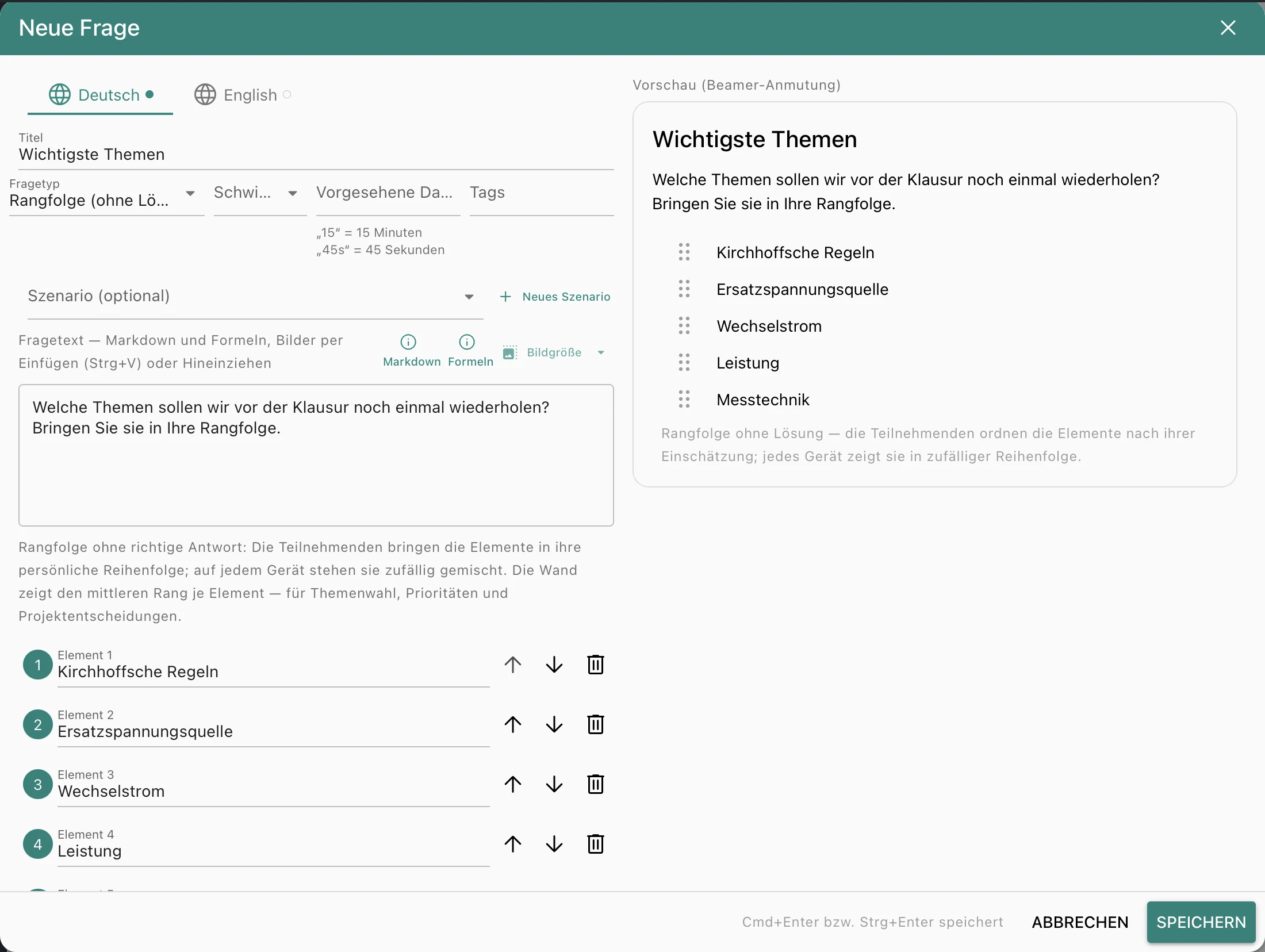Click Kirchhoffsche Regeln in the preview
Screen dimensions: 1265x952
click(x=795, y=252)
